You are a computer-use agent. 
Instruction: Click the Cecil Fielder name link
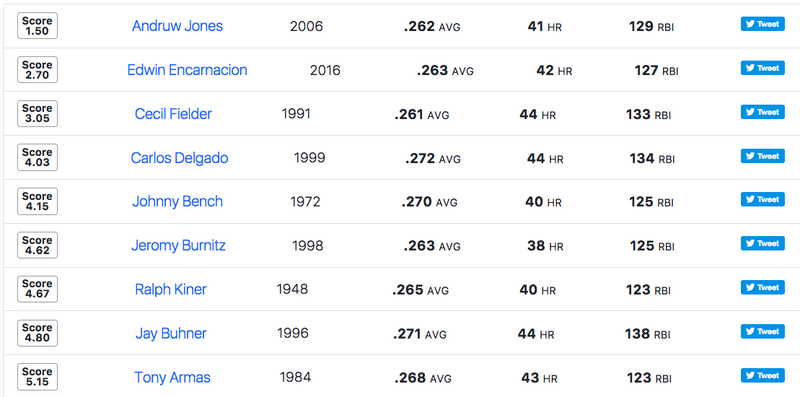click(173, 114)
